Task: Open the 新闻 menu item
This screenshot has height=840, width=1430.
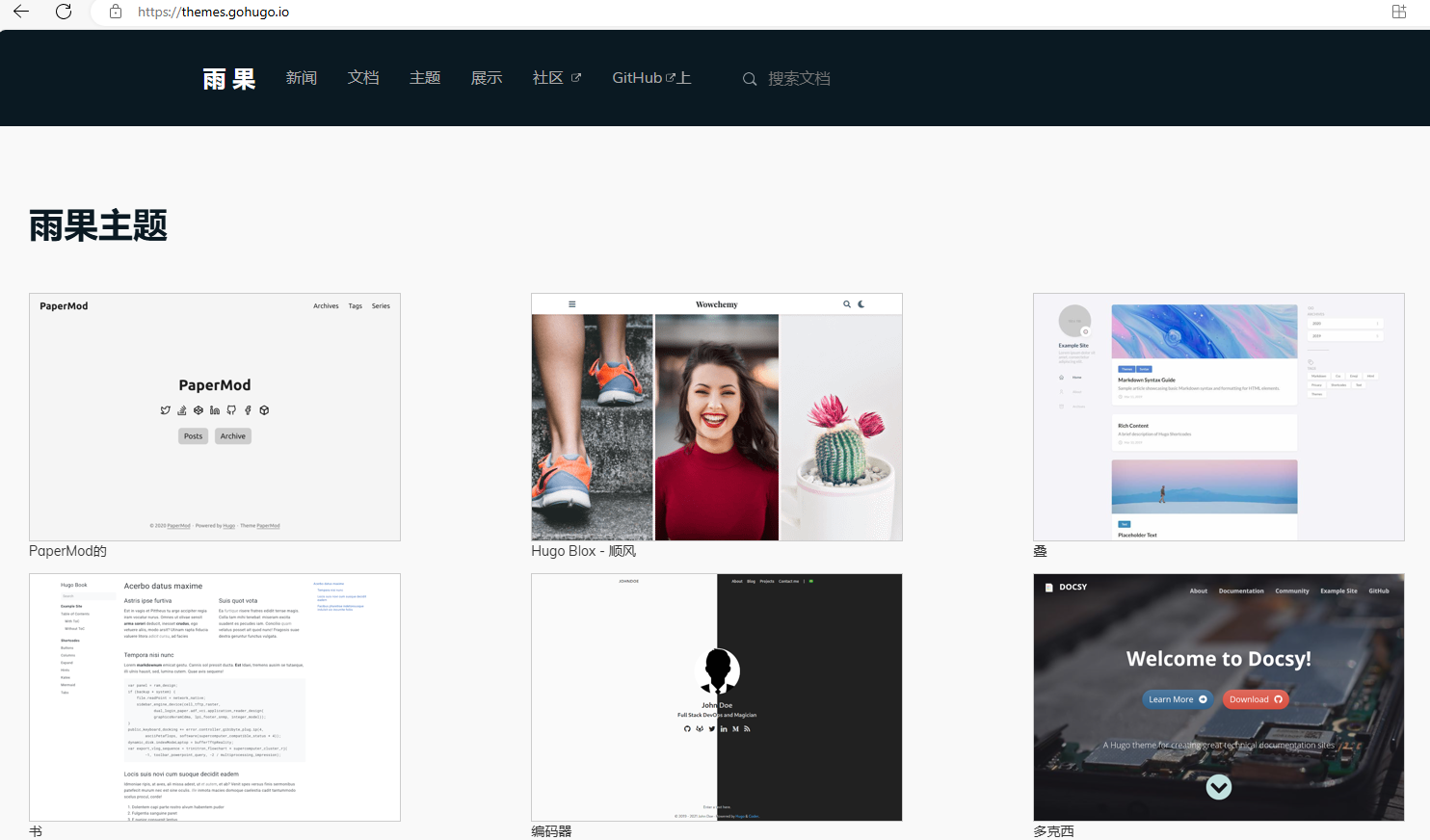Action: 302,78
